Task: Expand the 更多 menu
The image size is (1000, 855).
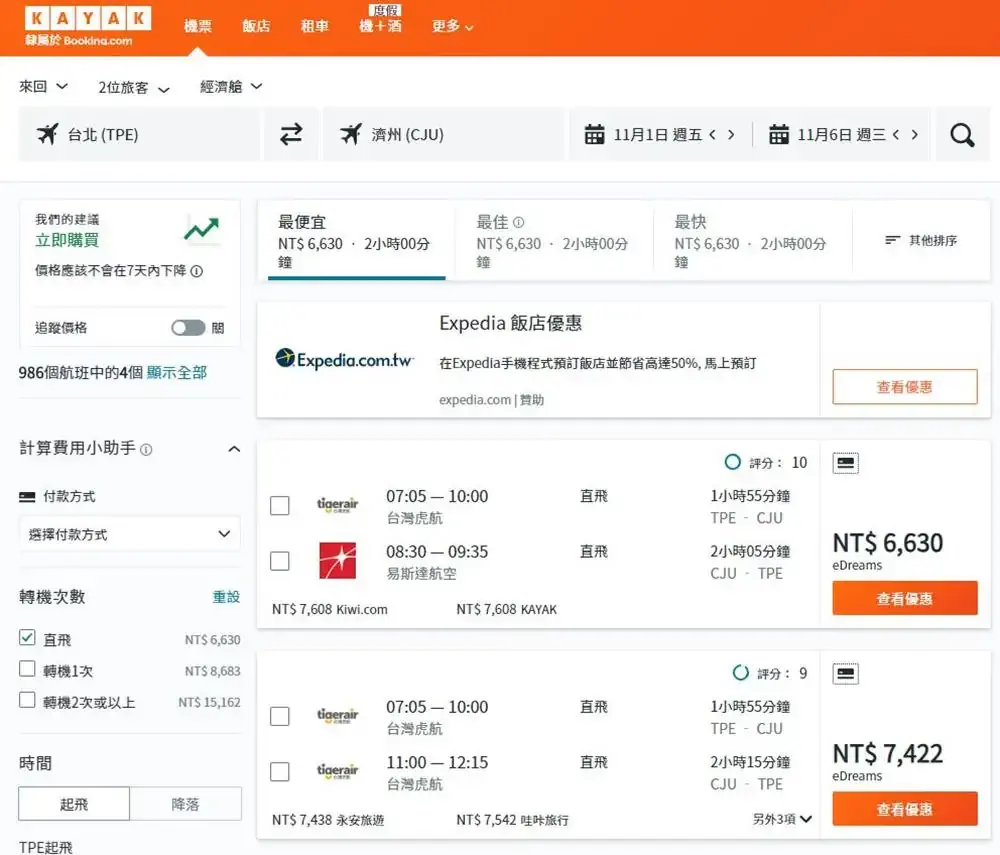Action: pos(452,26)
